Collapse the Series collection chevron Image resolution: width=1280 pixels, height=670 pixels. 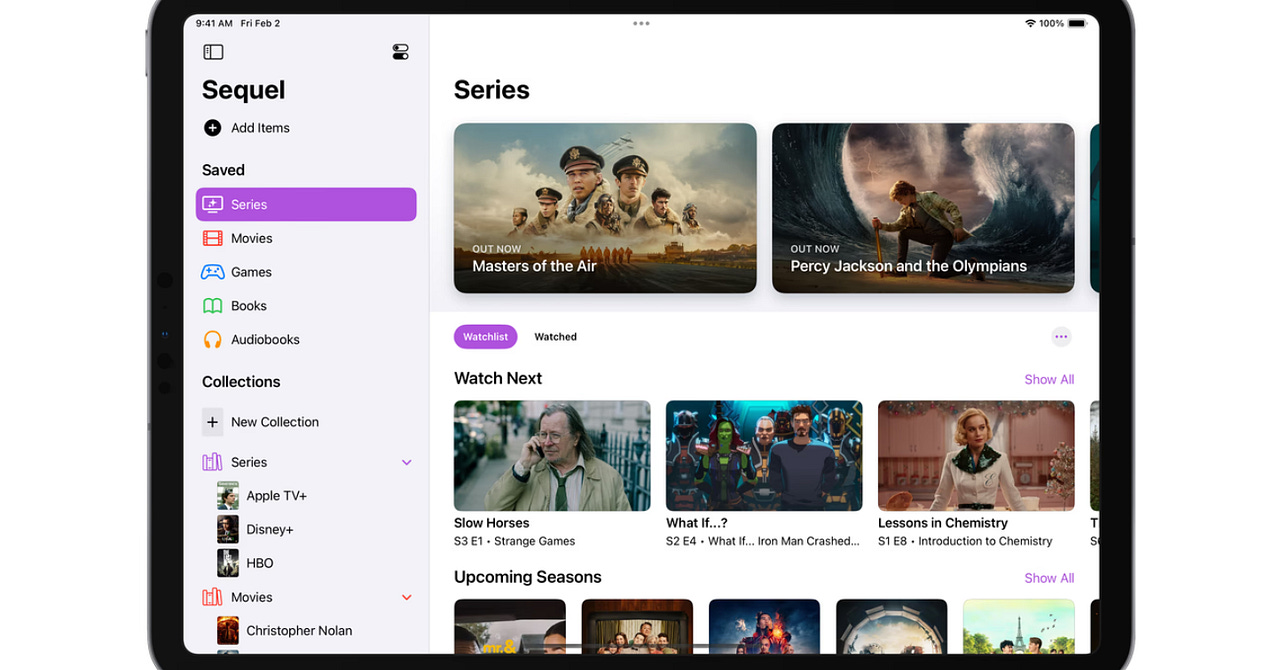tap(406, 462)
